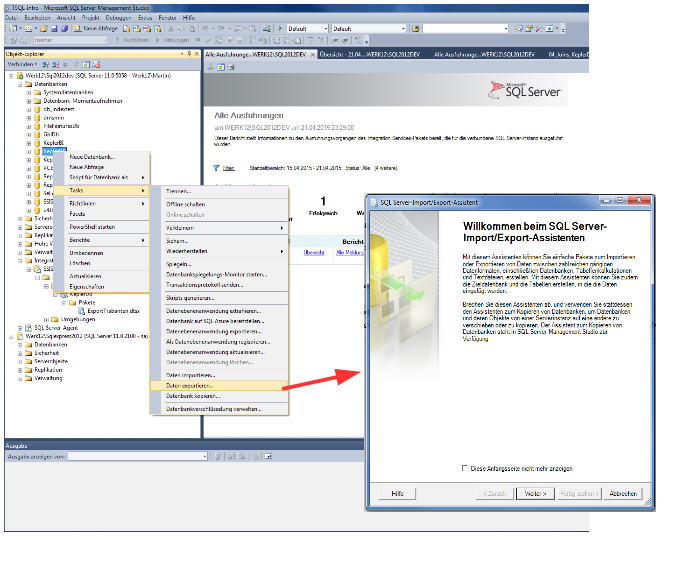Viewport: 680px width, 567px height.
Task: Click the ExportTrabanten.dtsx package icon
Action: 81,311
